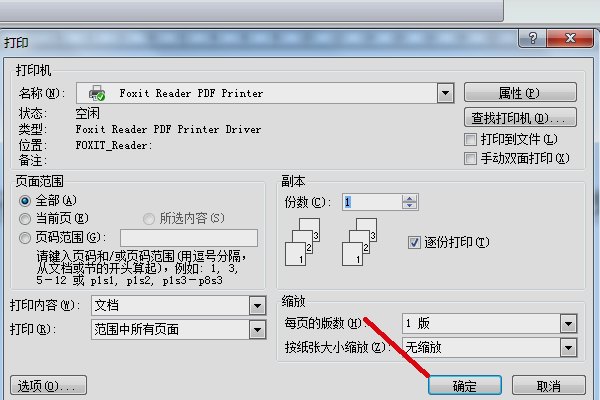Select 页码范围 radio button
This screenshot has width=600, height=400.
coord(25,238)
